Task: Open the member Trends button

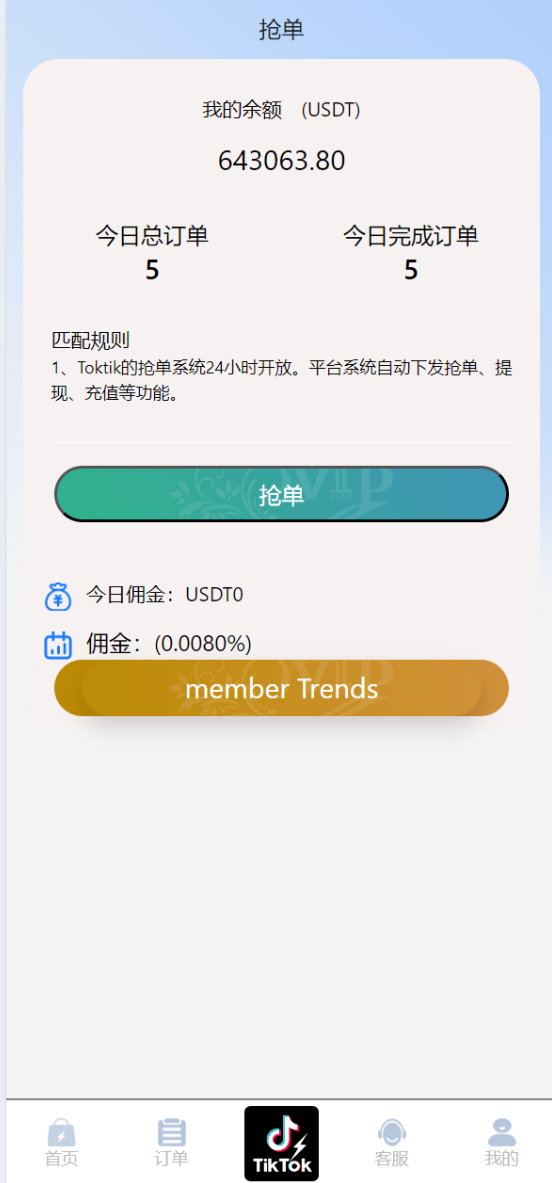Action: [x=281, y=688]
